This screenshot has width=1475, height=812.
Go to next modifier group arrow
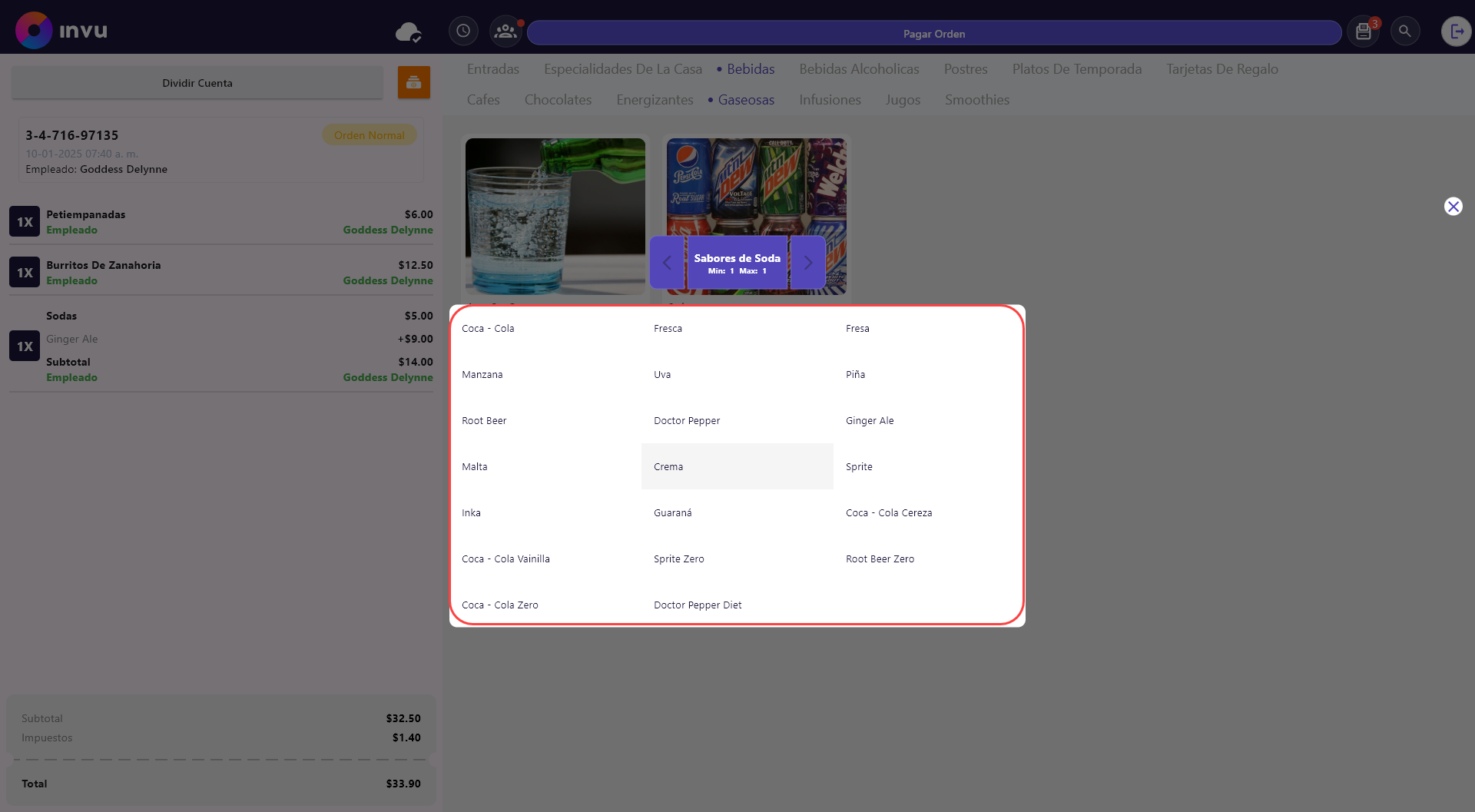808,263
